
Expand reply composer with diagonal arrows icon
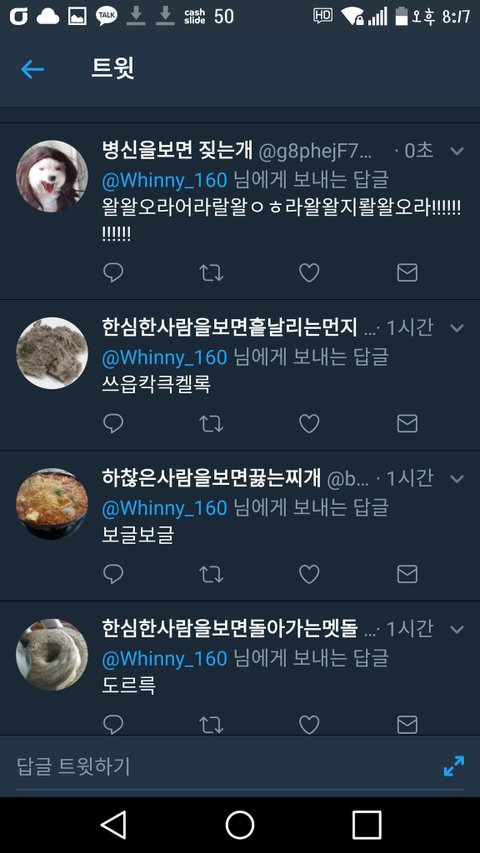454,766
